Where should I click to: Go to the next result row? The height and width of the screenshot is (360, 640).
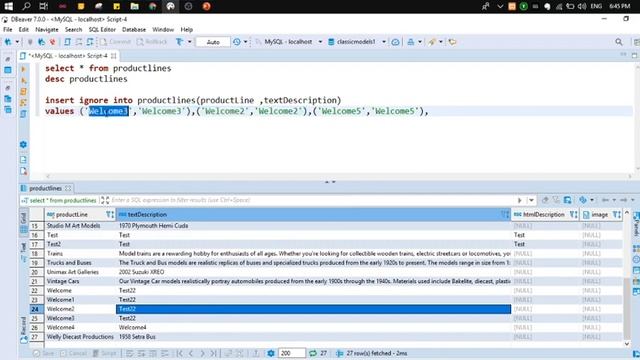[x=202, y=353]
